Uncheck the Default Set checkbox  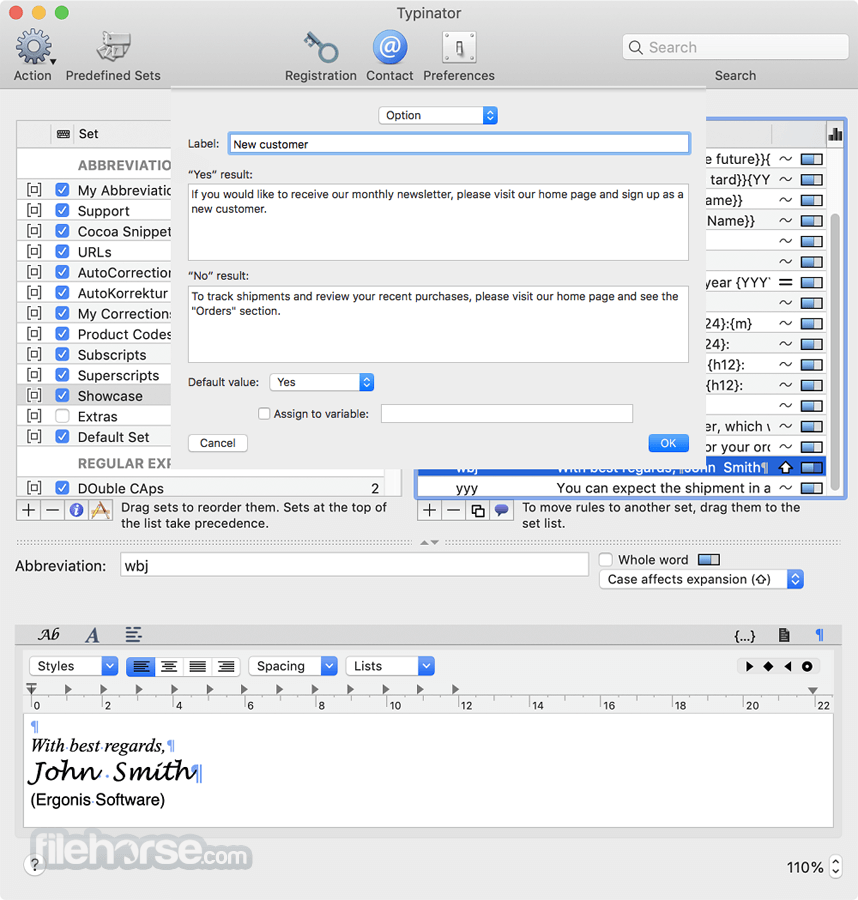pyautogui.click(x=62, y=437)
